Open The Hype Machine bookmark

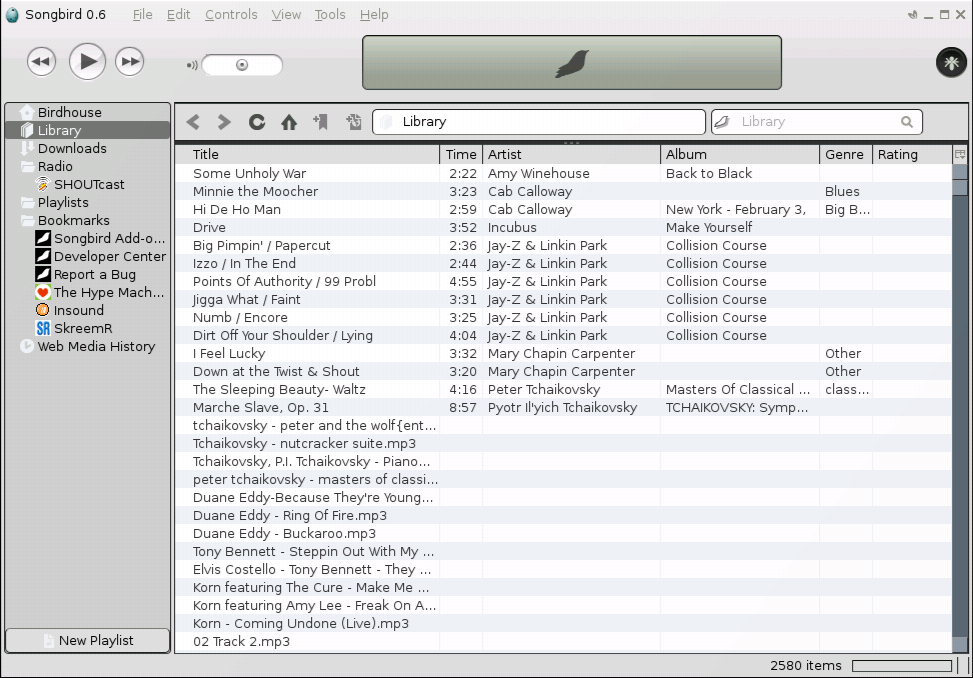click(87, 292)
